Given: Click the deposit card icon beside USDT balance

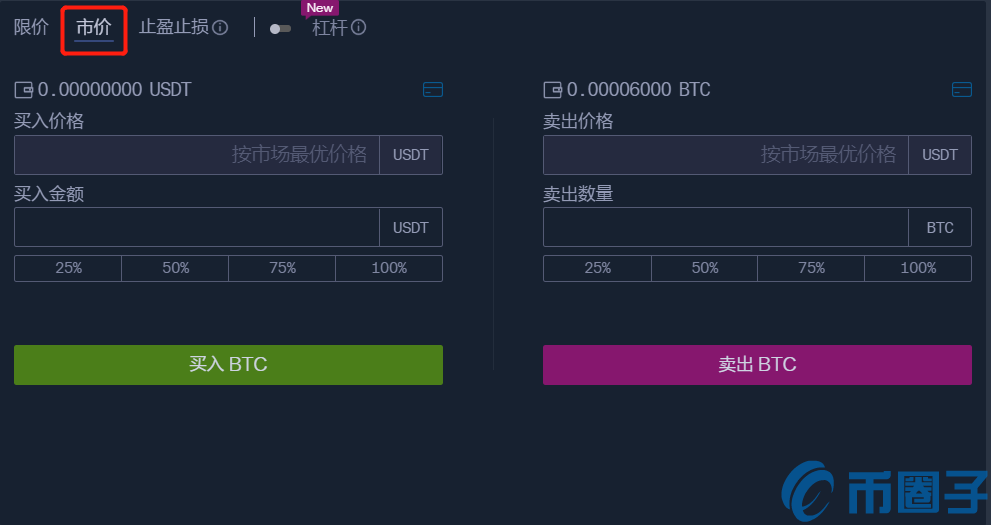Looking at the screenshot, I should 433,90.
